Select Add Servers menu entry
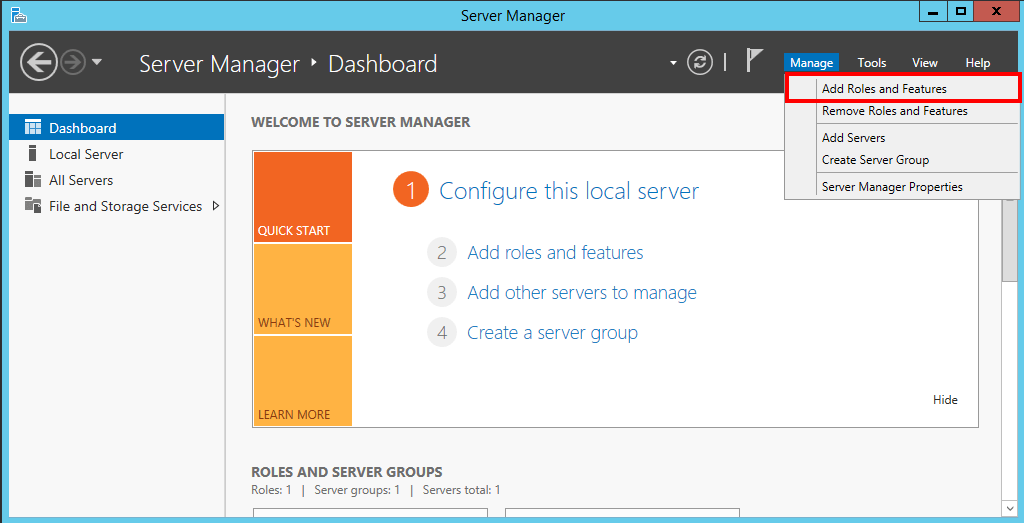This screenshot has width=1024, height=523. (903, 138)
